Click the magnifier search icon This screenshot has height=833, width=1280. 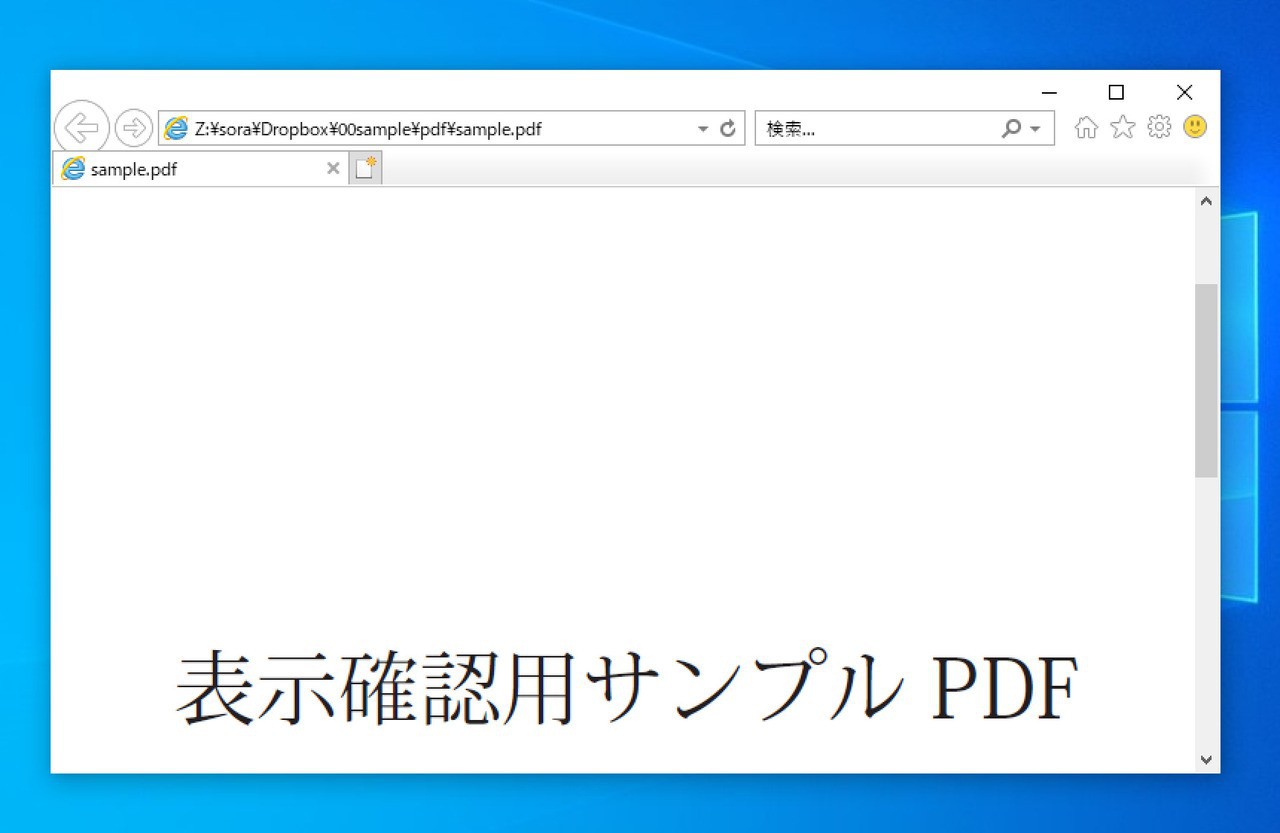point(1012,128)
